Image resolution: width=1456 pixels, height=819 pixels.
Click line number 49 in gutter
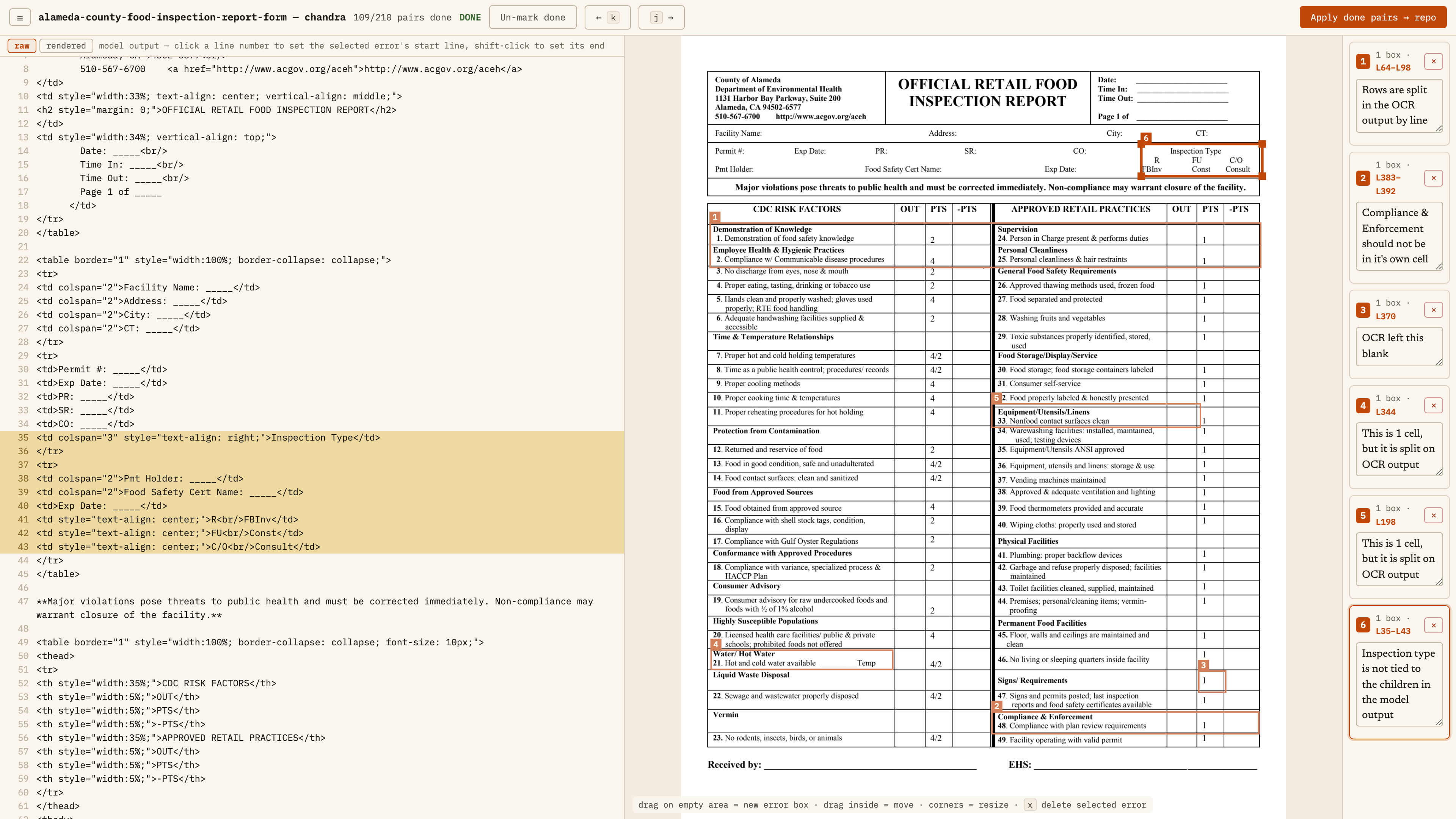tap(23, 642)
